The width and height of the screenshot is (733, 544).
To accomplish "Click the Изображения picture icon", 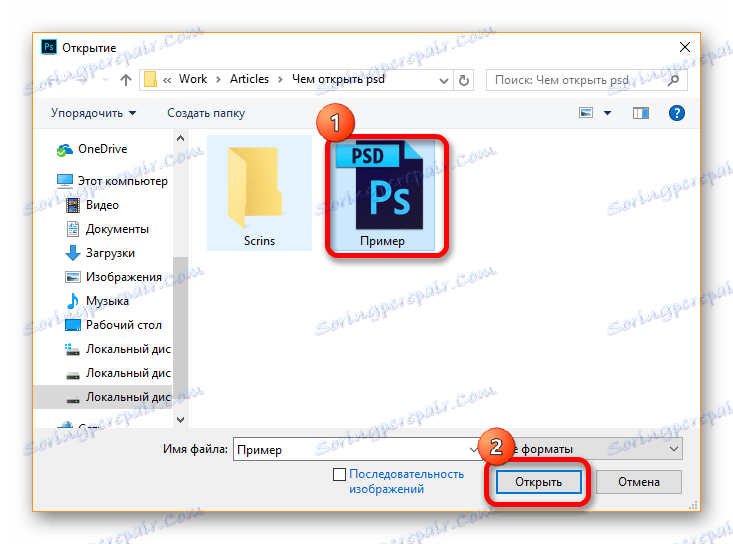I will coord(72,277).
